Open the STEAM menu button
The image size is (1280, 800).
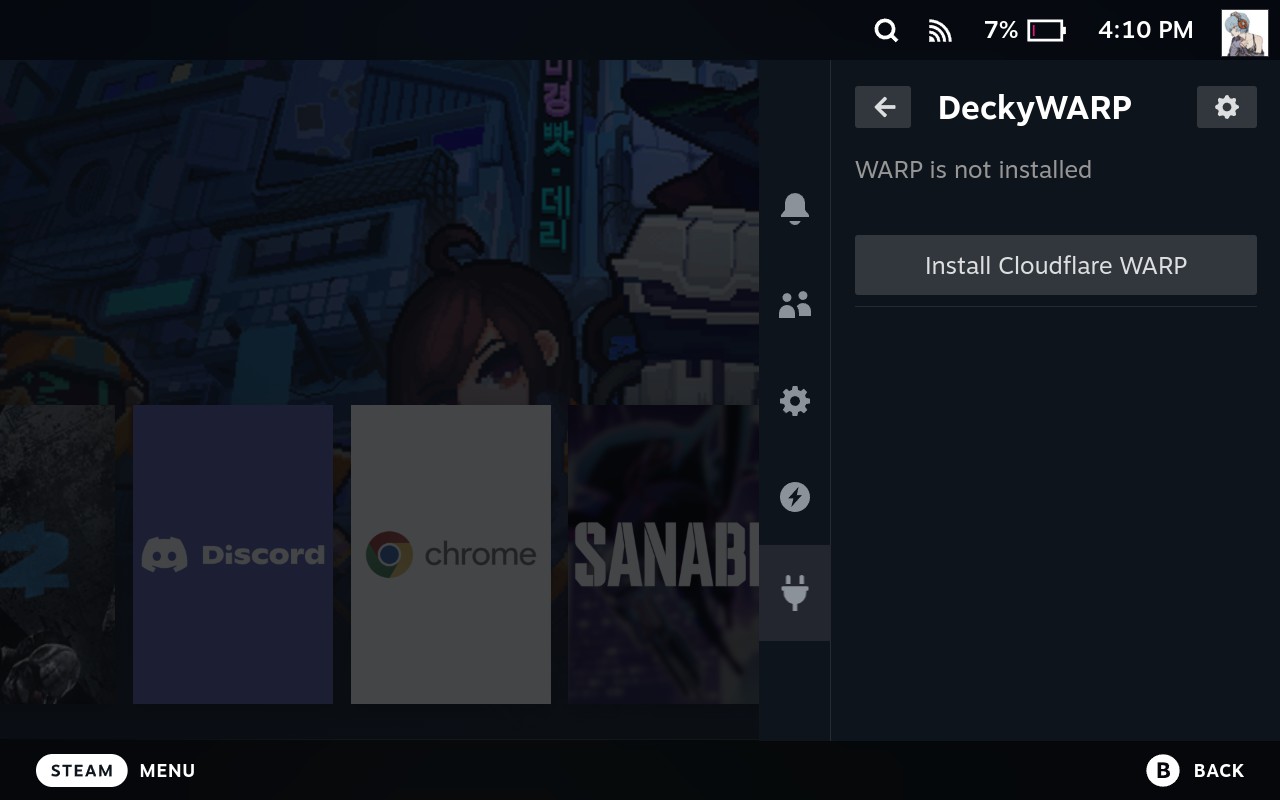point(82,771)
